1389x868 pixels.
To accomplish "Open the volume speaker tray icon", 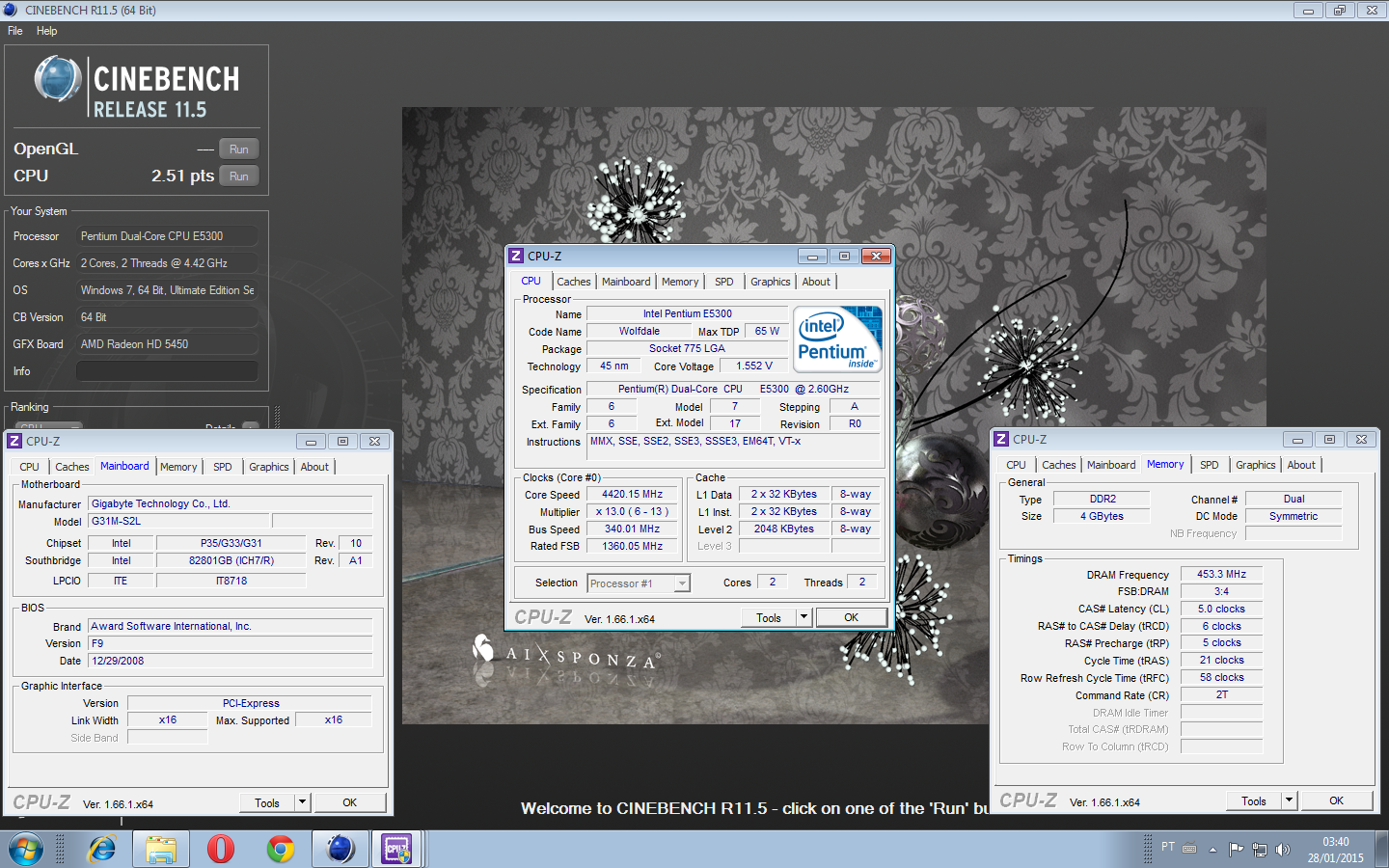I will pyautogui.click(x=1282, y=850).
